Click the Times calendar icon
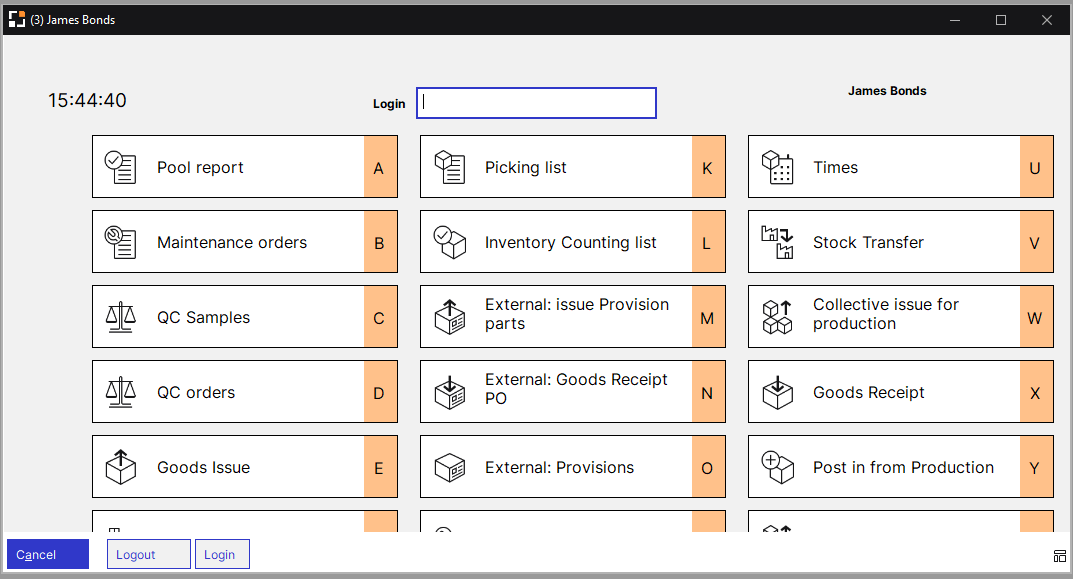Image resolution: width=1073 pixels, height=579 pixels. (777, 167)
